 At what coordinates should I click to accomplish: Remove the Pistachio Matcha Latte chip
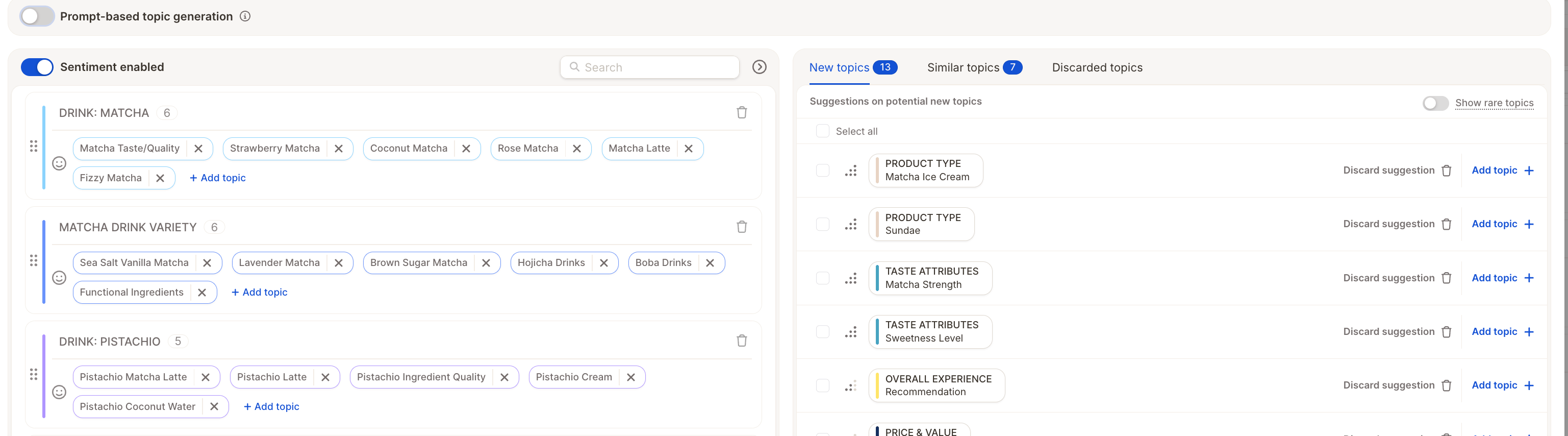pyautogui.click(x=206, y=377)
